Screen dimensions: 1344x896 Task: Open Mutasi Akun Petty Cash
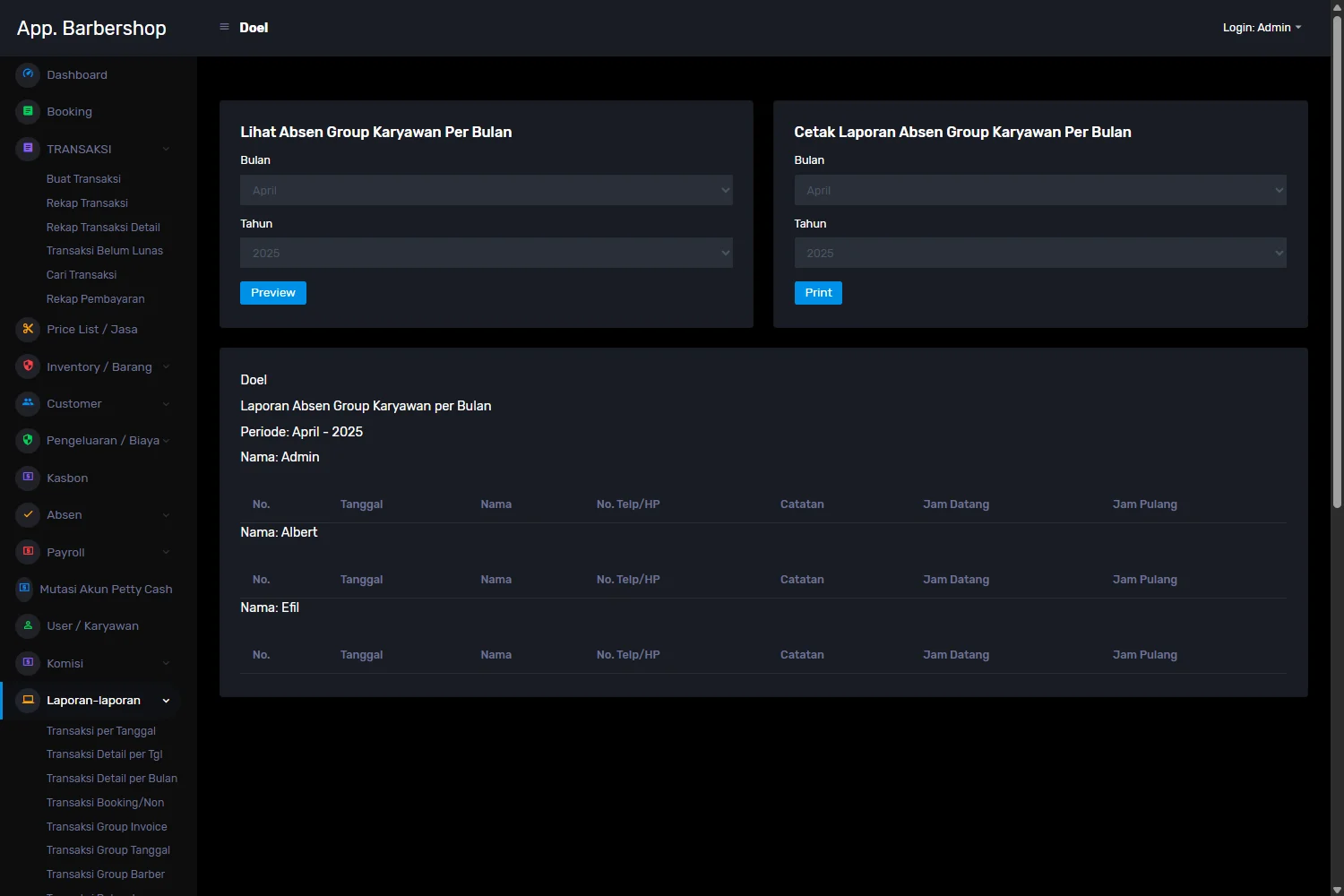(106, 590)
